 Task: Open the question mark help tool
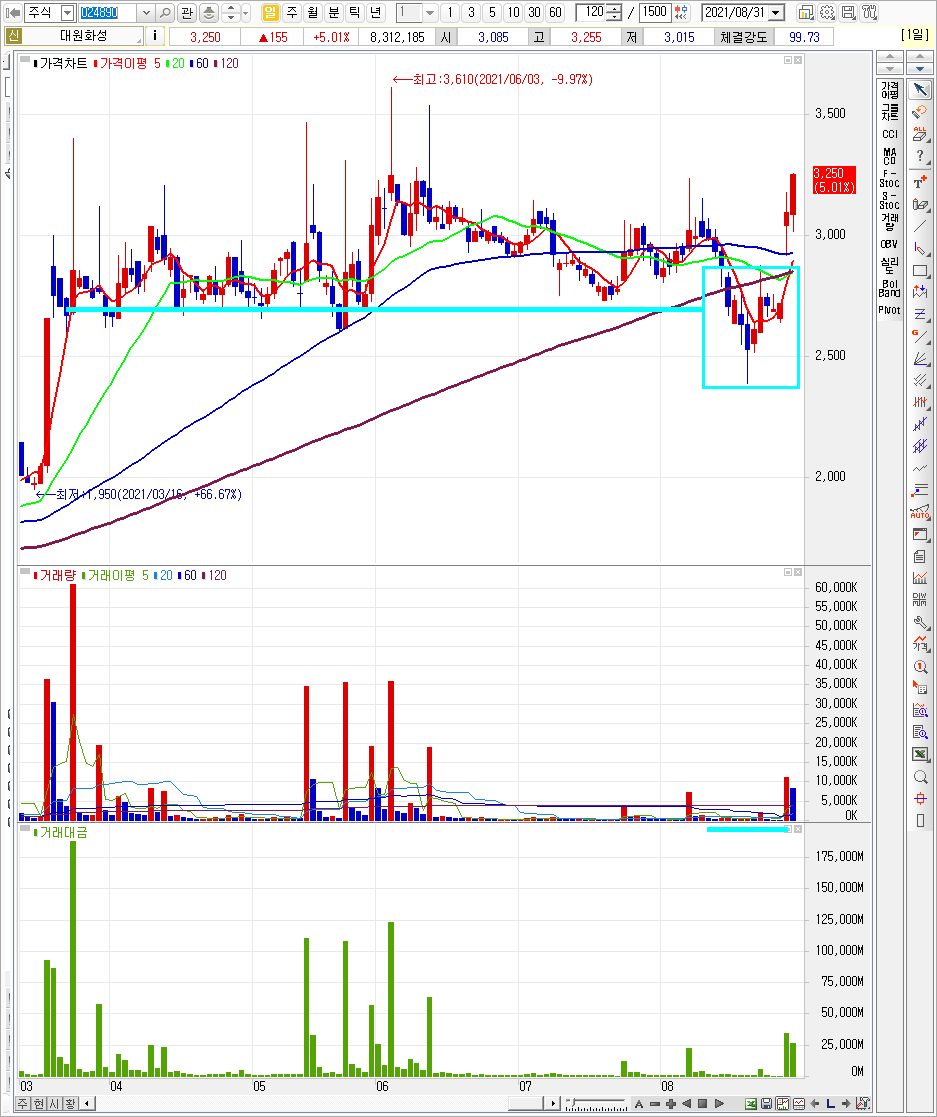(920, 156)
